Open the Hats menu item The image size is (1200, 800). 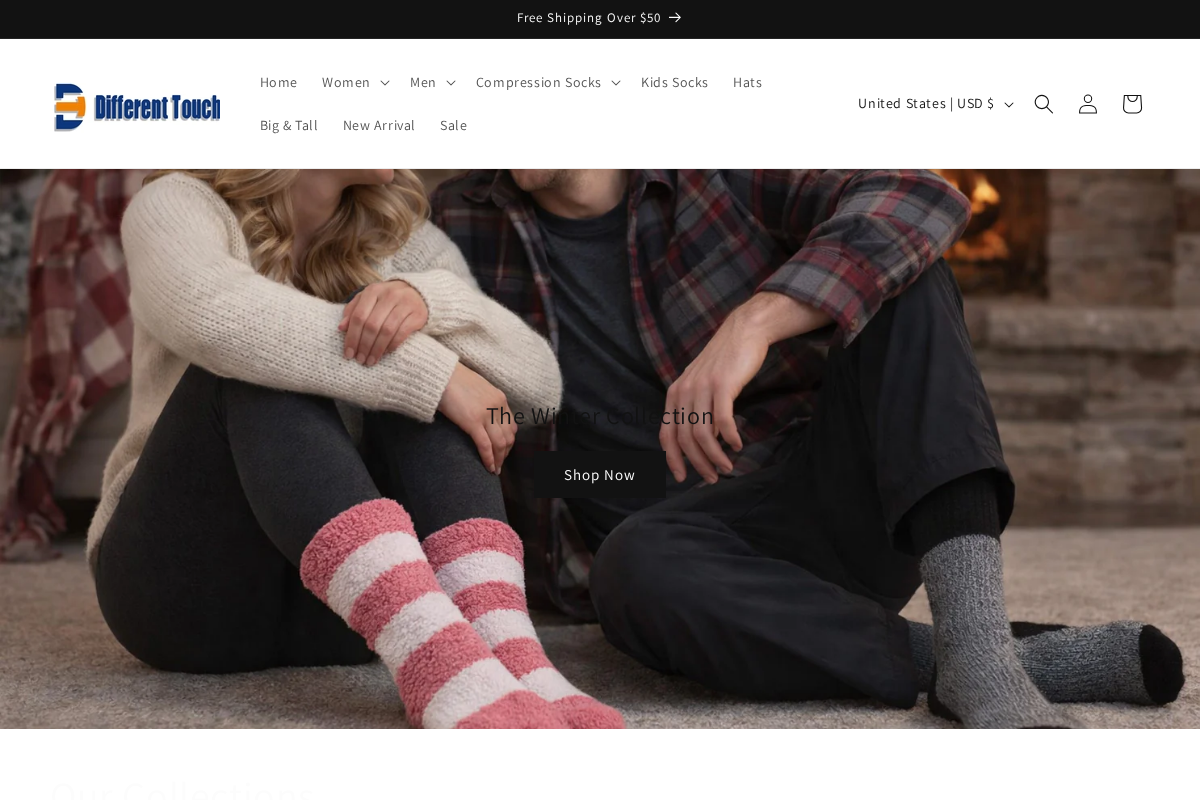[747, 82]
